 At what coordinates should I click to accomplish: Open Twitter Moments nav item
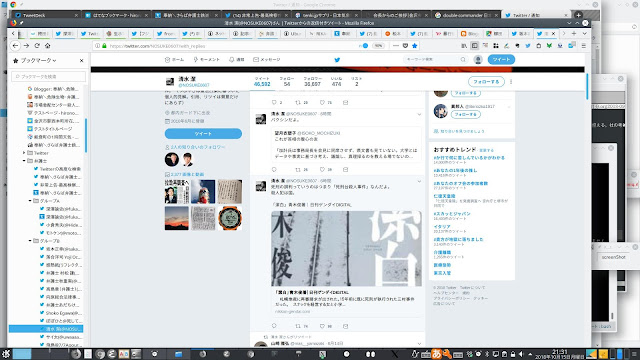click(x=207, y=60)
